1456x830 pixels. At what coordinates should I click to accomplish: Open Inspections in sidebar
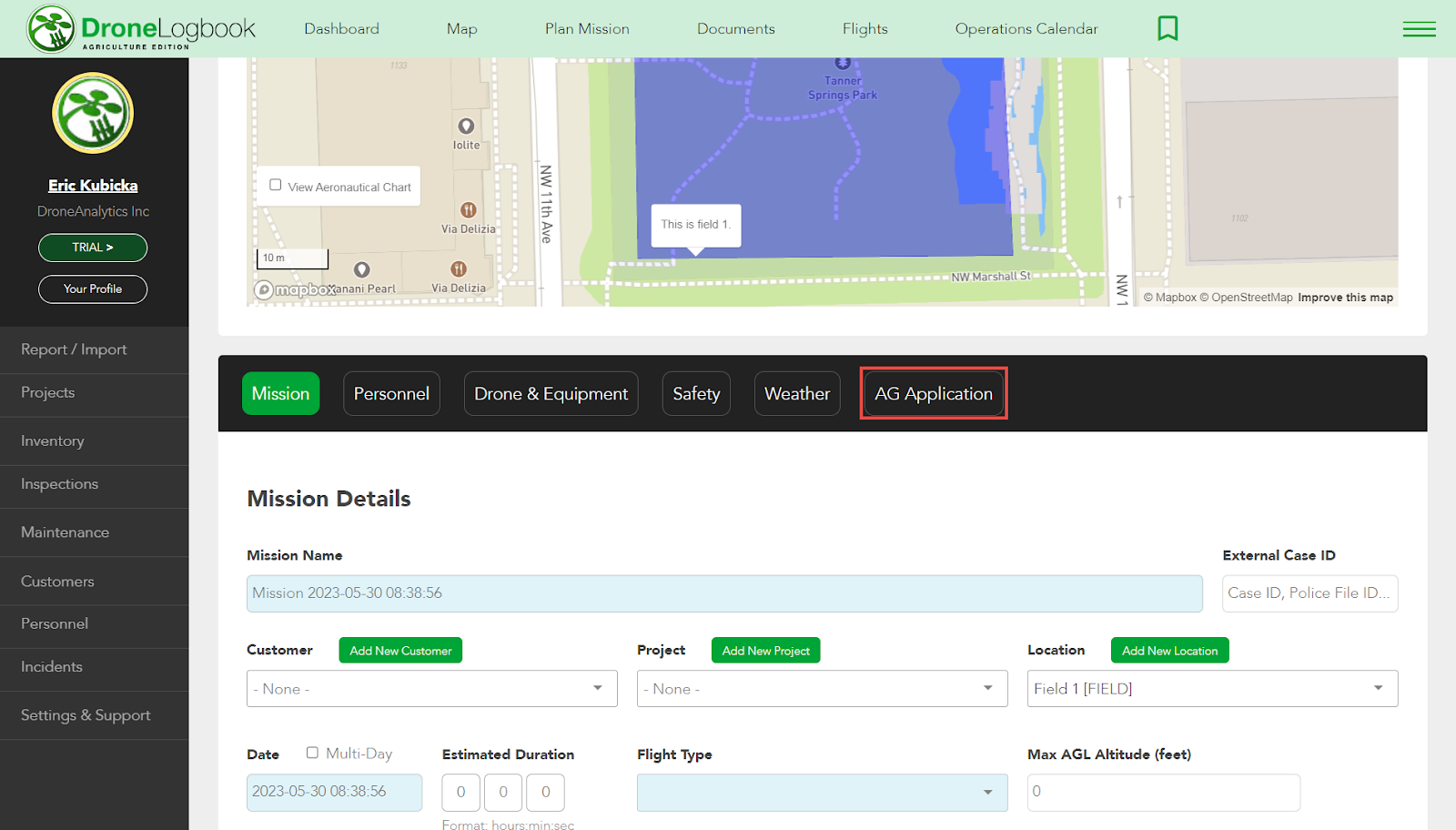coord(94,484)
